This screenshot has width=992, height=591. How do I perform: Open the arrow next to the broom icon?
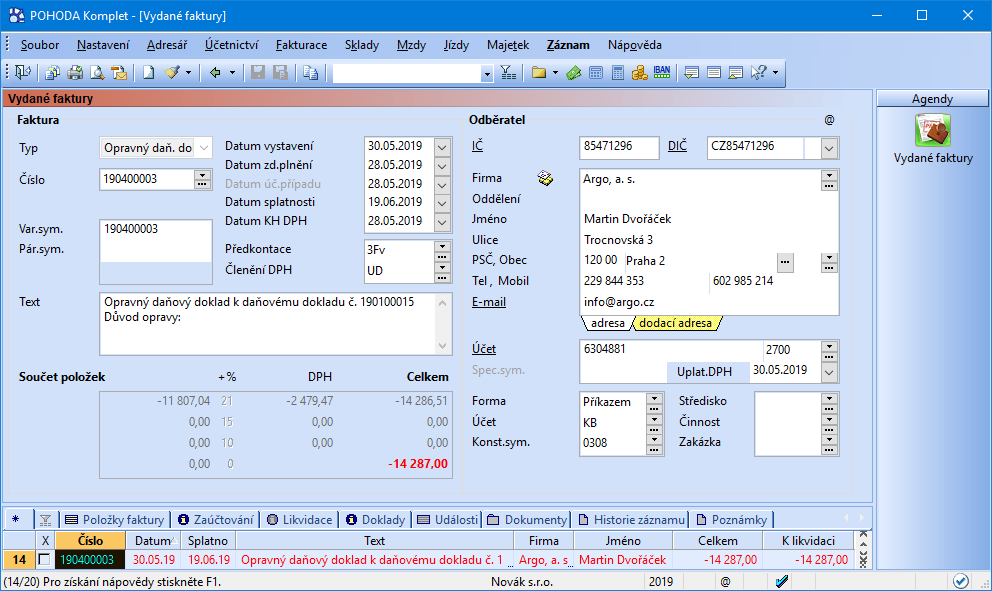click(x=188, y=73)
